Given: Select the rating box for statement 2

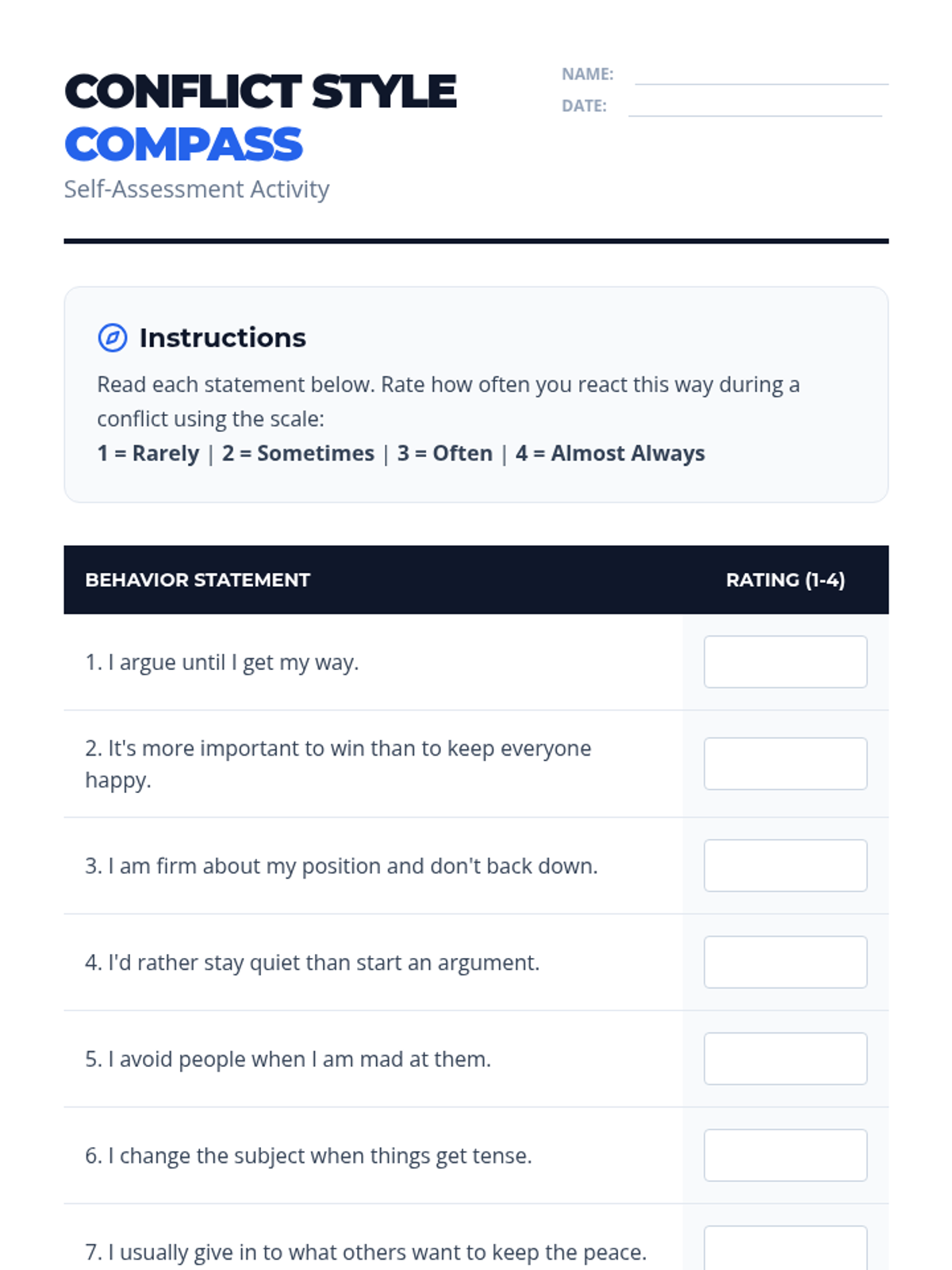Looking at the screenshot, I should 785,764.
